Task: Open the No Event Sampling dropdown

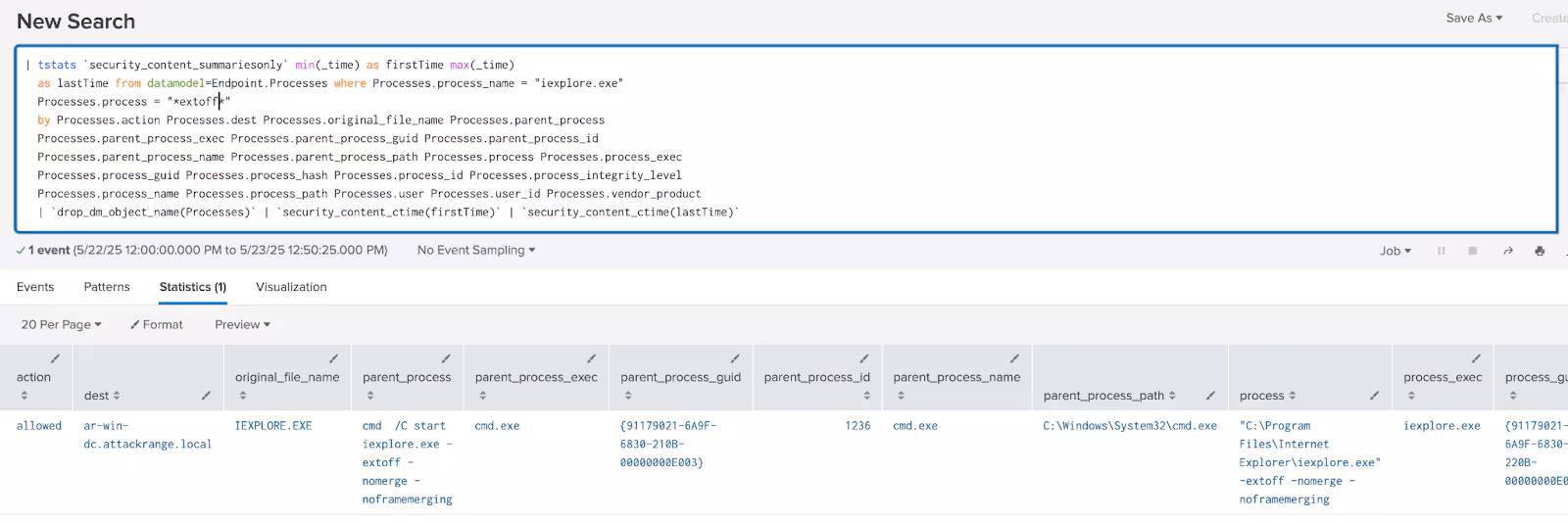Action: tap(476, 250)
